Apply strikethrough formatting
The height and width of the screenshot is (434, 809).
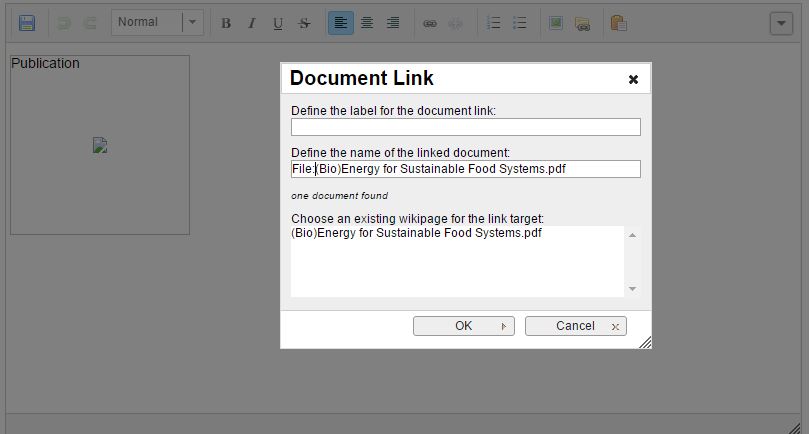(304, 23)
